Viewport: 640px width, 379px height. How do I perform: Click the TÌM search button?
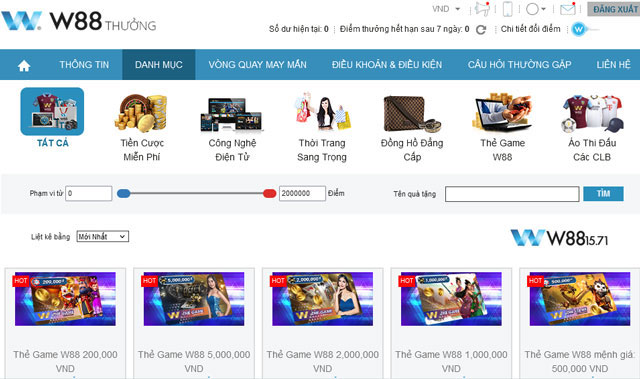[x=603, y=194]
